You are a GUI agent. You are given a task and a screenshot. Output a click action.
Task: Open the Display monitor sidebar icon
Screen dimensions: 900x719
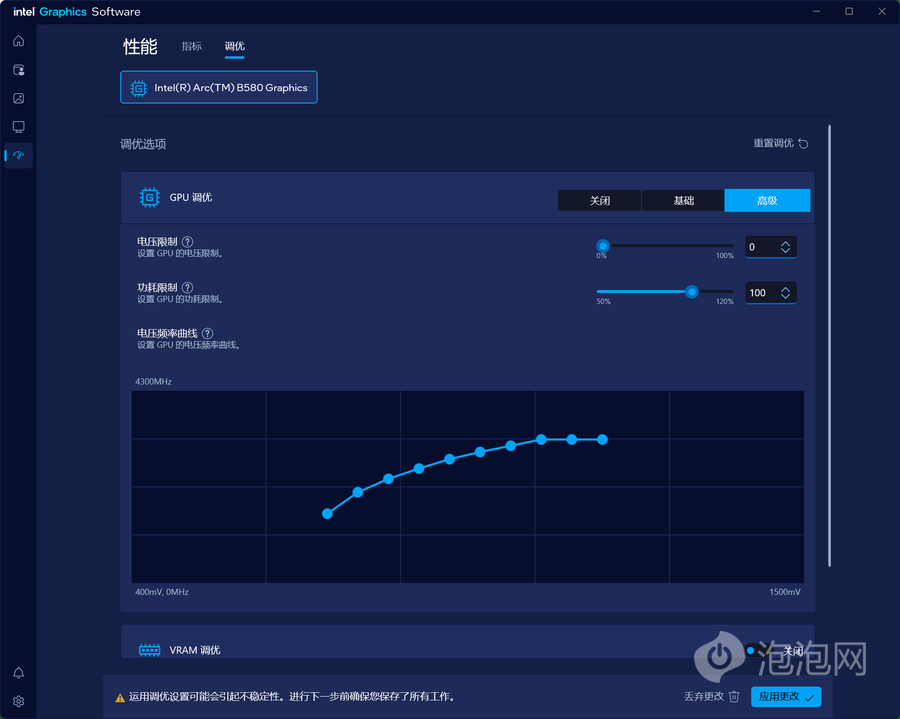[x=18, y=127]
